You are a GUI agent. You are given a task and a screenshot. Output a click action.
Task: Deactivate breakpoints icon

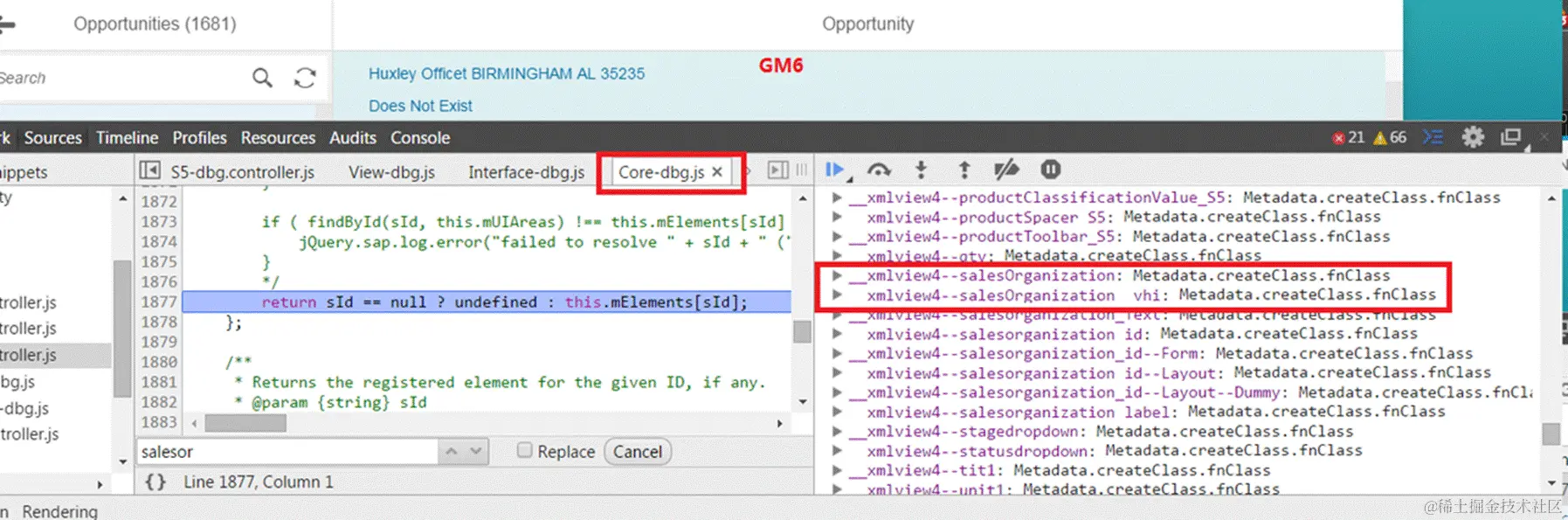1006,170
